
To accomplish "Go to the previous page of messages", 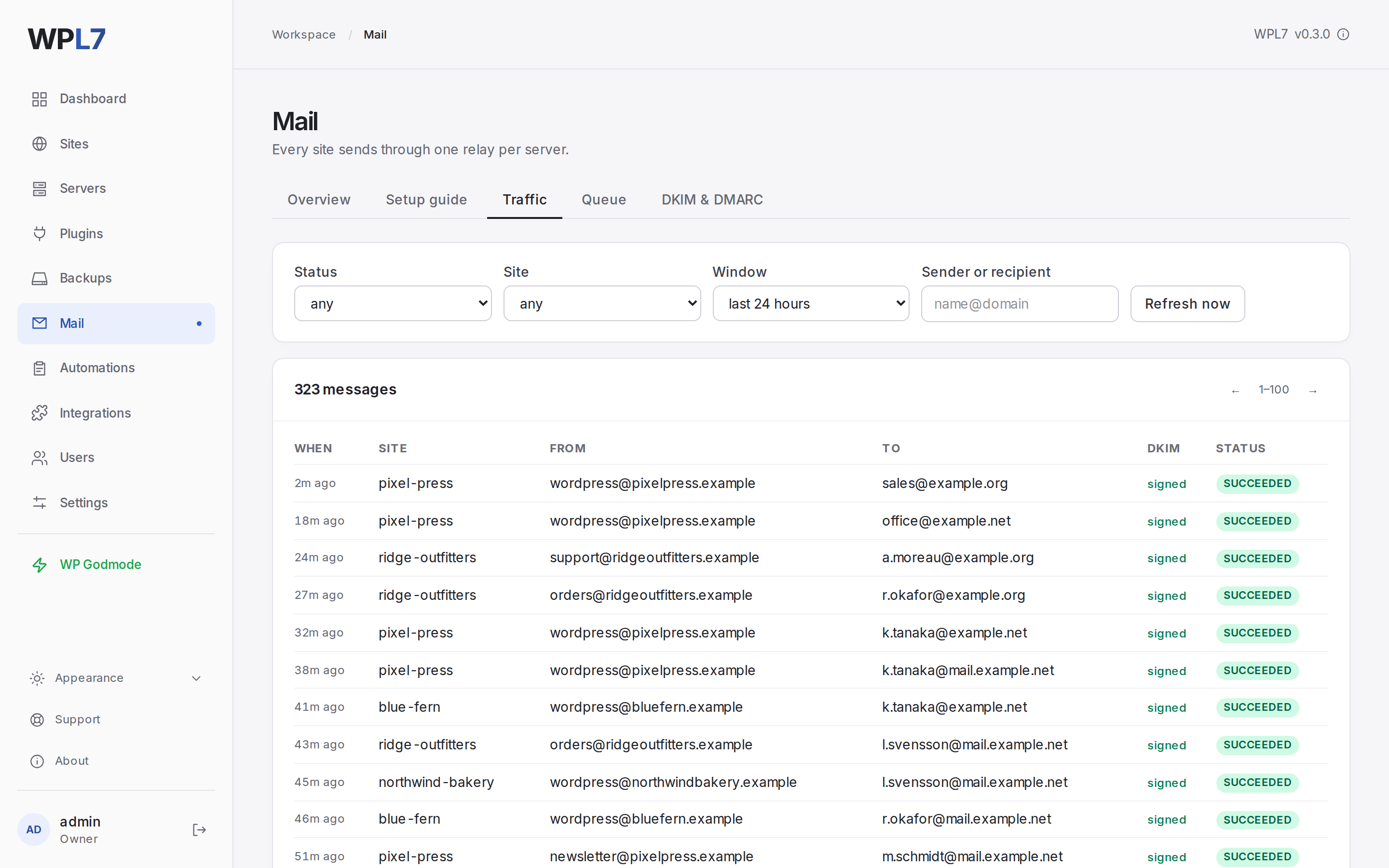I will coord(1235,391).
